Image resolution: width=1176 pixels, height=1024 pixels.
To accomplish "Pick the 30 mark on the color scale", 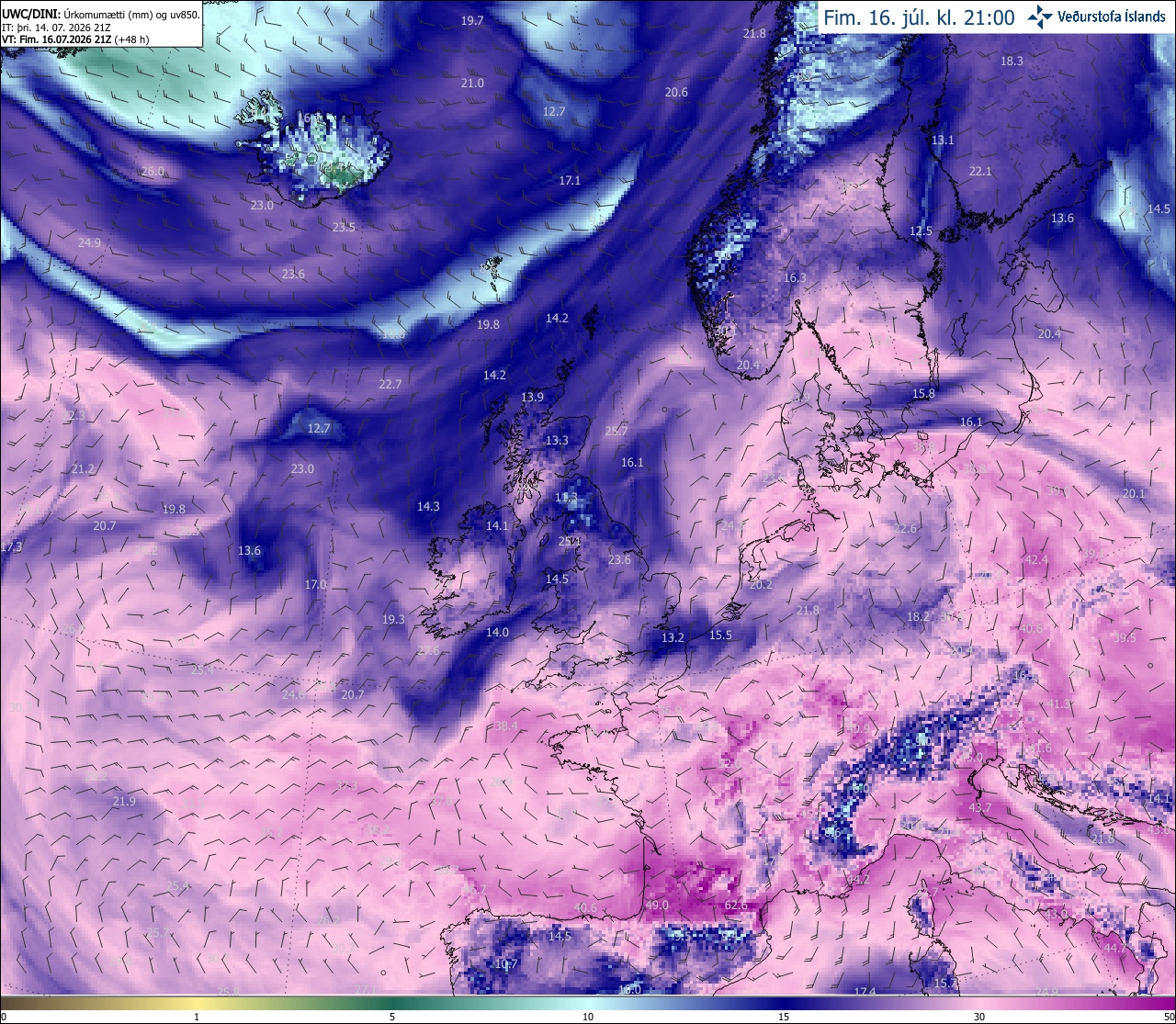I will pyautogui.click(x=979, y=1017).
